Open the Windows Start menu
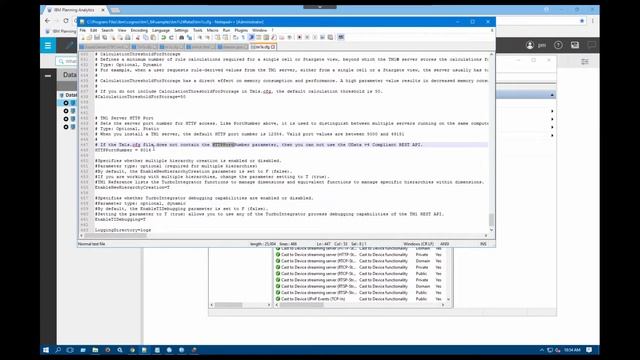 (x=46, y=350)
